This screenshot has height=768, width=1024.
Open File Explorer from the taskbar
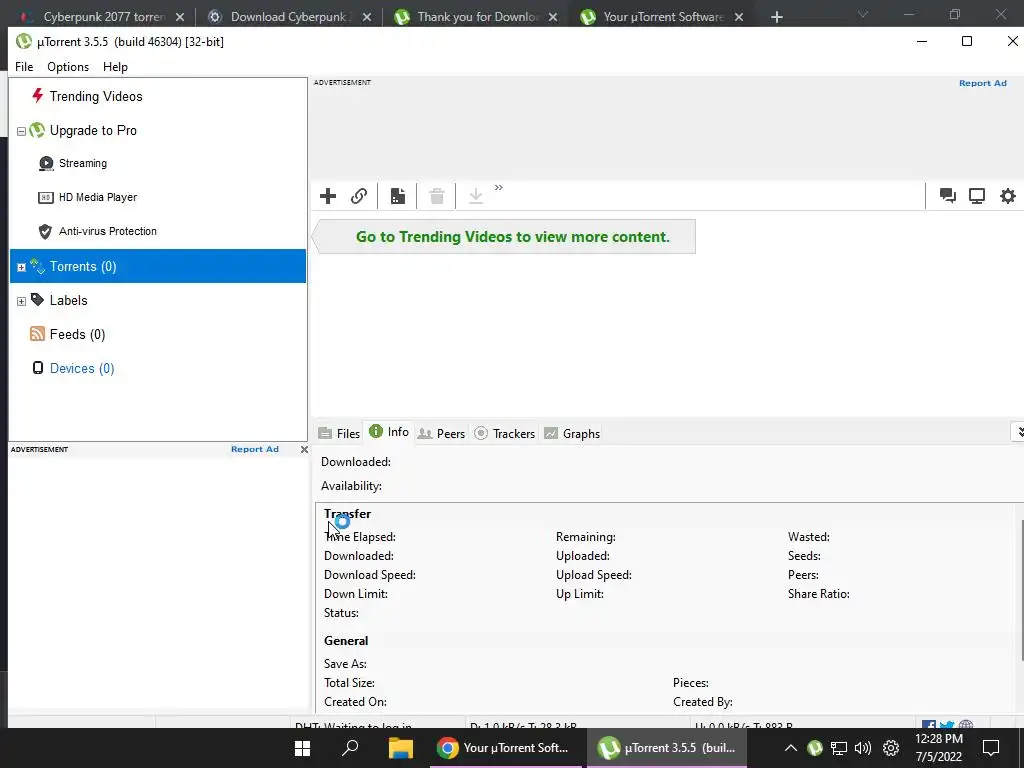point(400,748)
